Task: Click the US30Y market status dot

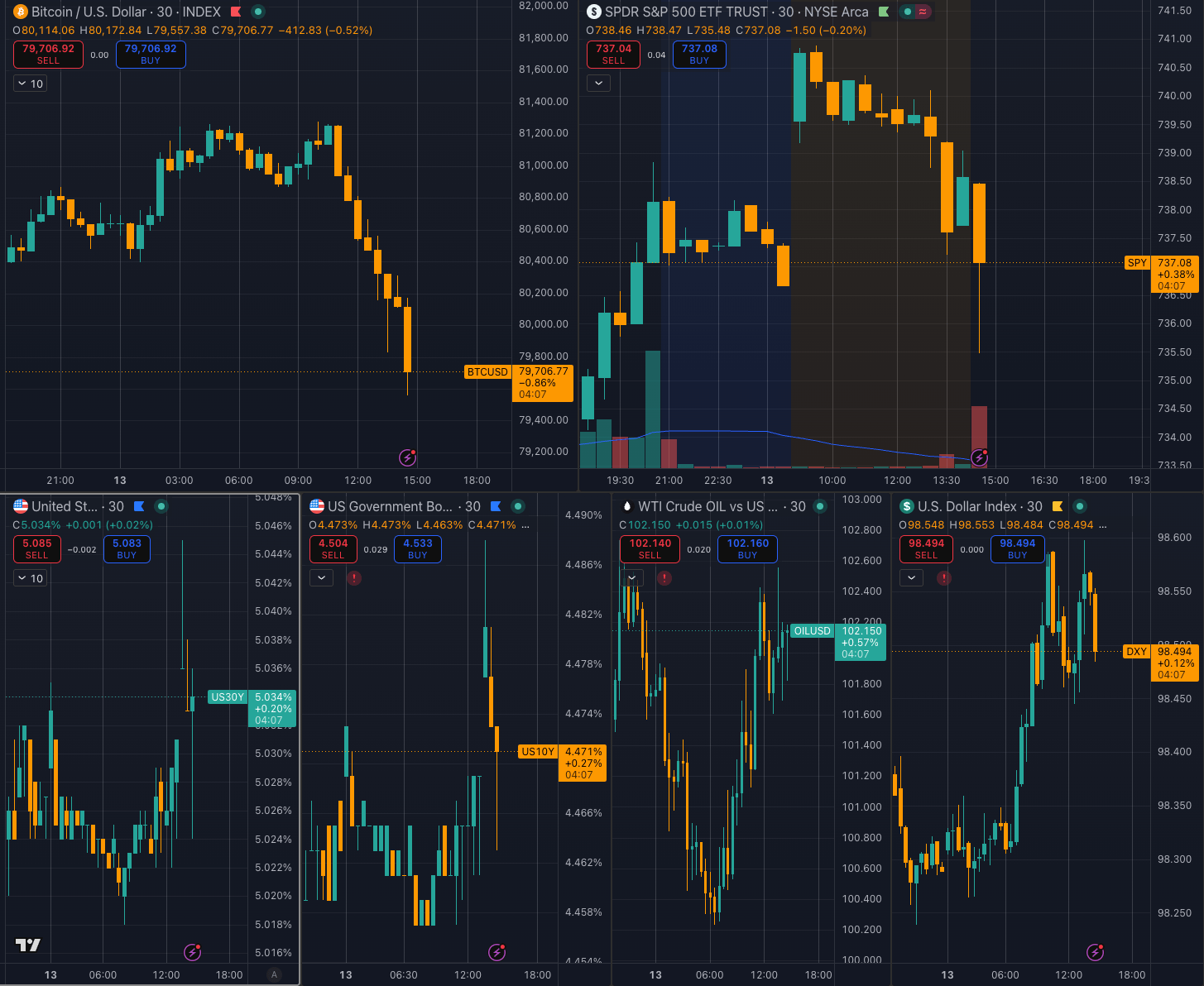Action: [x=161, y=506]
